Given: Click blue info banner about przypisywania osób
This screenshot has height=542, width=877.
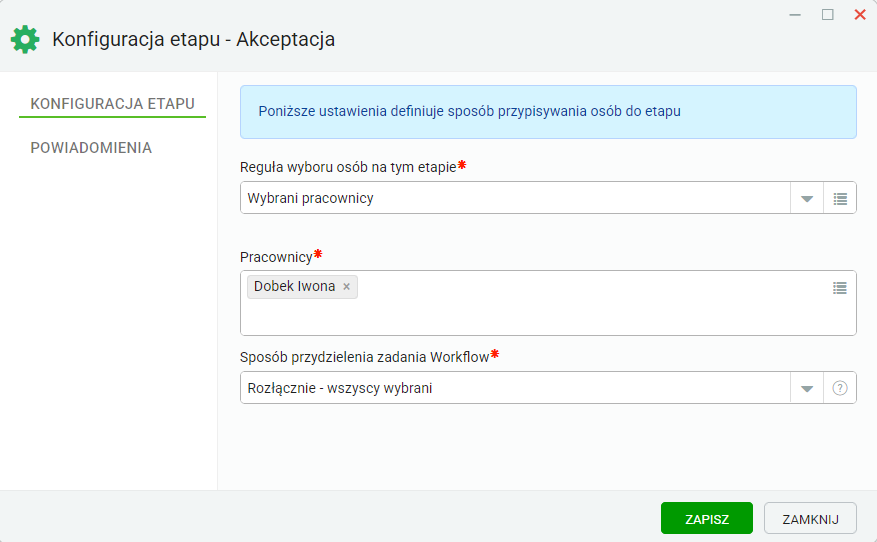Looking at the screenshot, I should coord(548,112).
